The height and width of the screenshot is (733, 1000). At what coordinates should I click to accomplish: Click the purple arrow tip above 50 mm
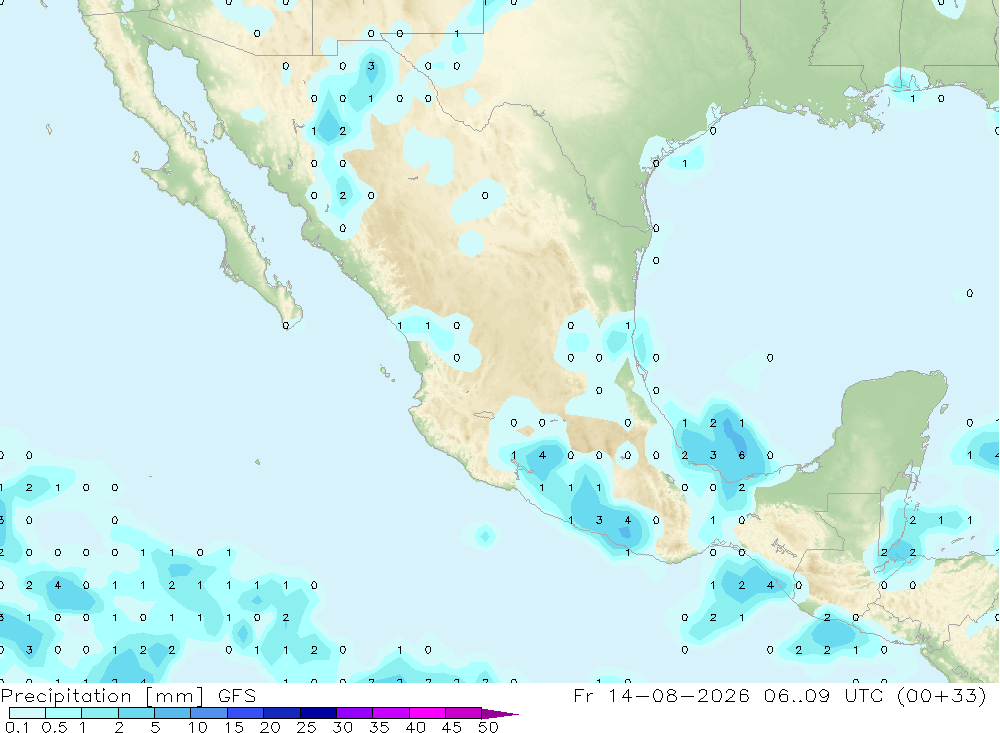[499, 713]
